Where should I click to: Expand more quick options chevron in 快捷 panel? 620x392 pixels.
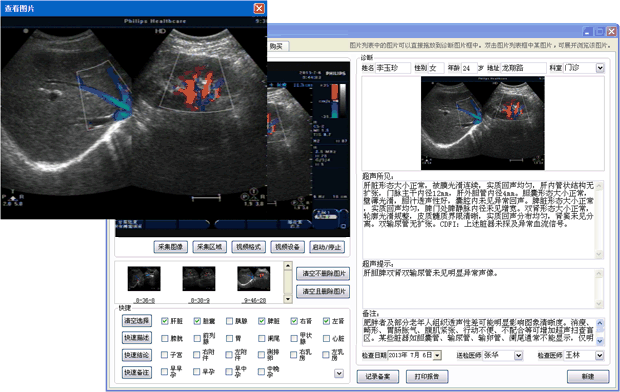coord(339,373)
